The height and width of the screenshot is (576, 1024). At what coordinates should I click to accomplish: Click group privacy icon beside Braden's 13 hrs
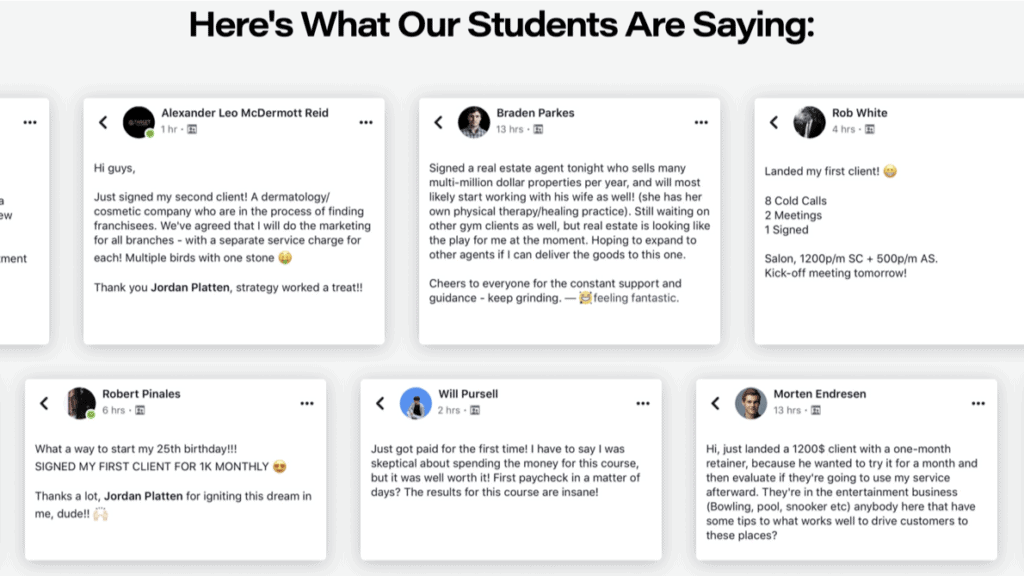click(538, 129)
